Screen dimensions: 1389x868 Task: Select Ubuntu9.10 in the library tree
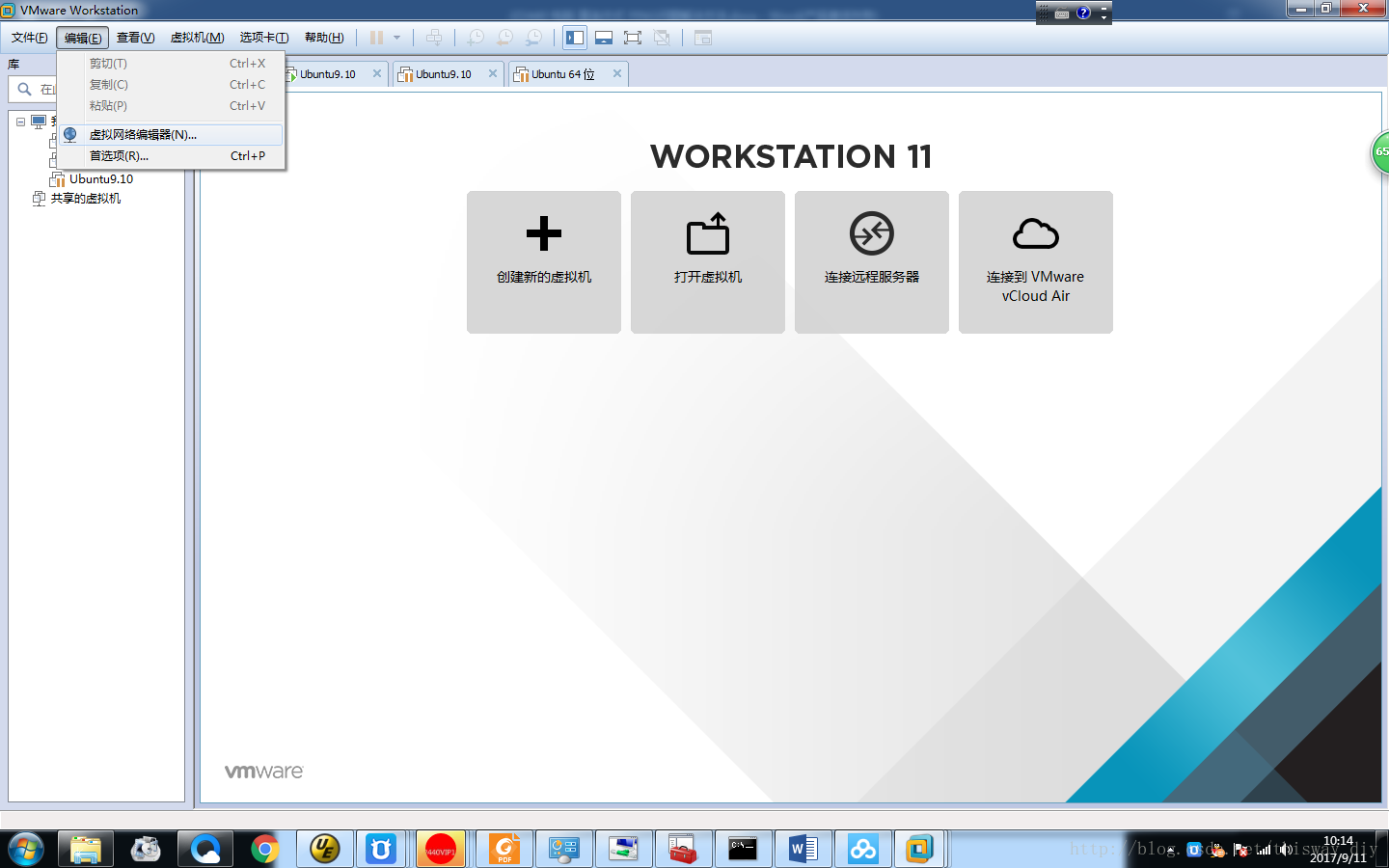(100, 179)
